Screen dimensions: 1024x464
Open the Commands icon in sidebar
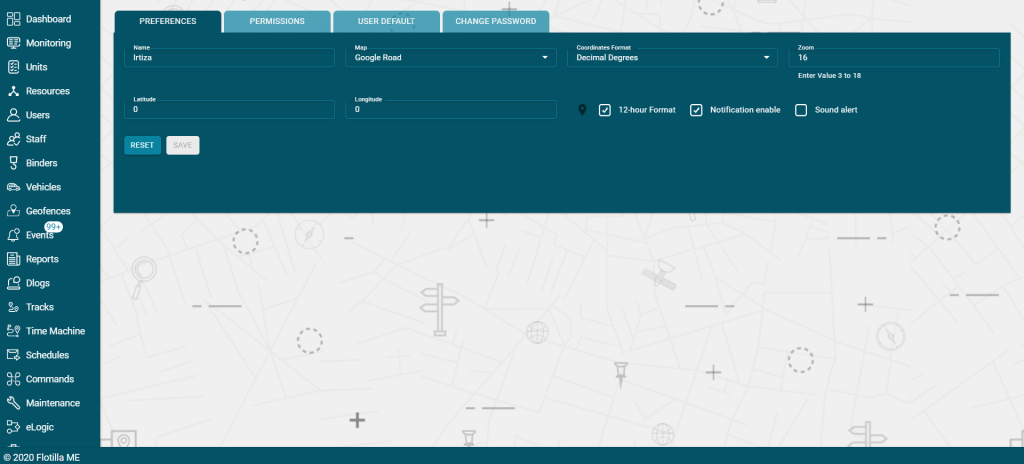click(13, 379)
